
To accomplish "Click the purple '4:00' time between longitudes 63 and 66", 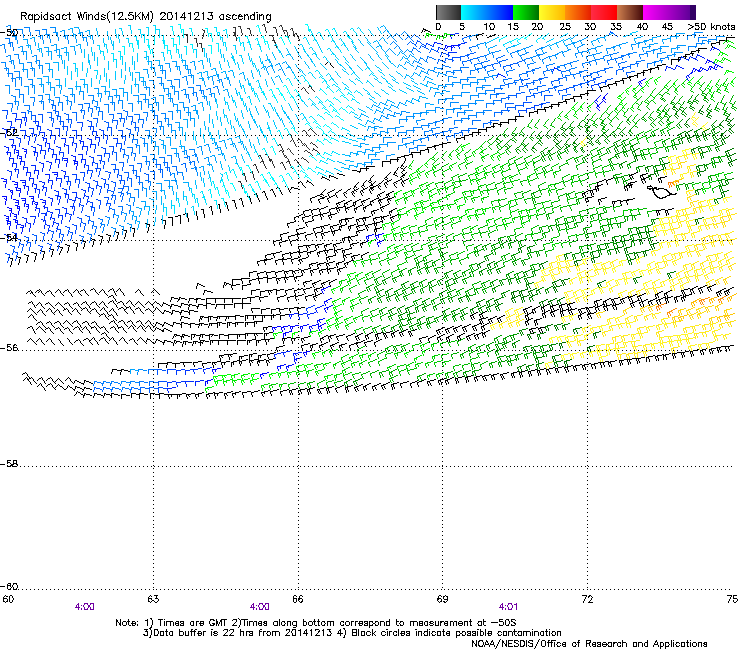I will (260, 607).
